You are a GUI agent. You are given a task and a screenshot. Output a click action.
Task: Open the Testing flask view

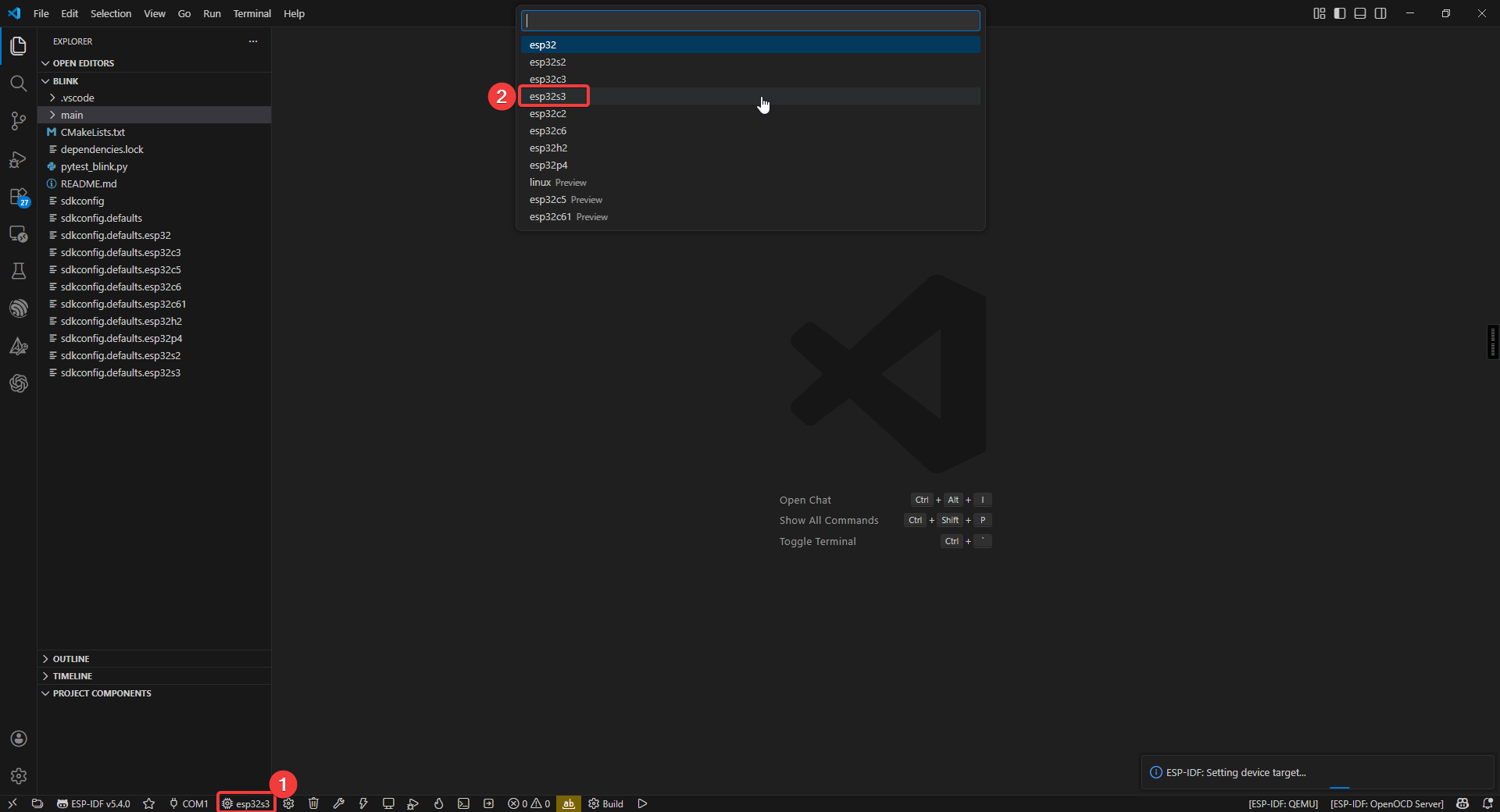point(19,271)
